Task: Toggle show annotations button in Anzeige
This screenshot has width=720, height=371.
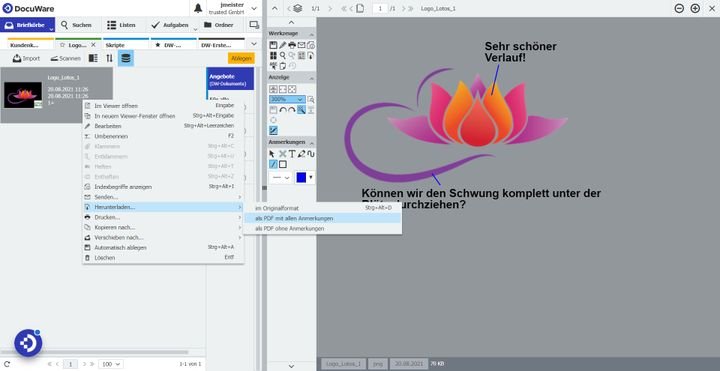Action: 273,130
